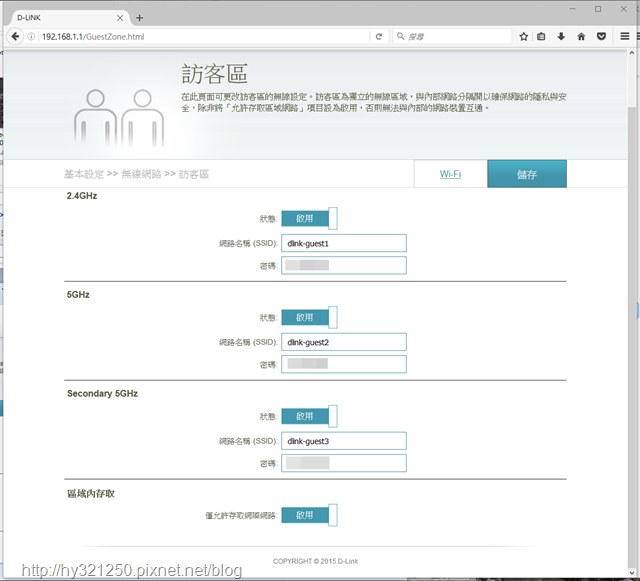Click the Secondary 5GHz password field
Screen dimensions: 640x581
pos(344,463)
